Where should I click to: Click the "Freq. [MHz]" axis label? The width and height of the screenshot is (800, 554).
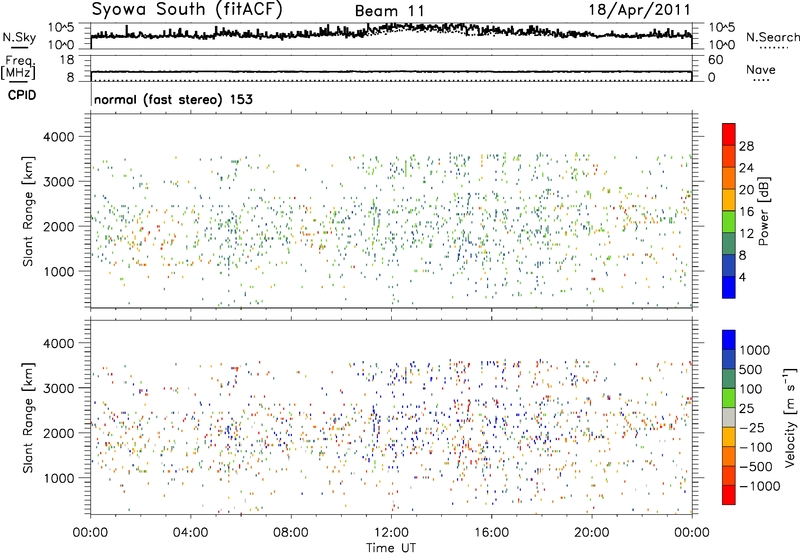coord(18,68)
